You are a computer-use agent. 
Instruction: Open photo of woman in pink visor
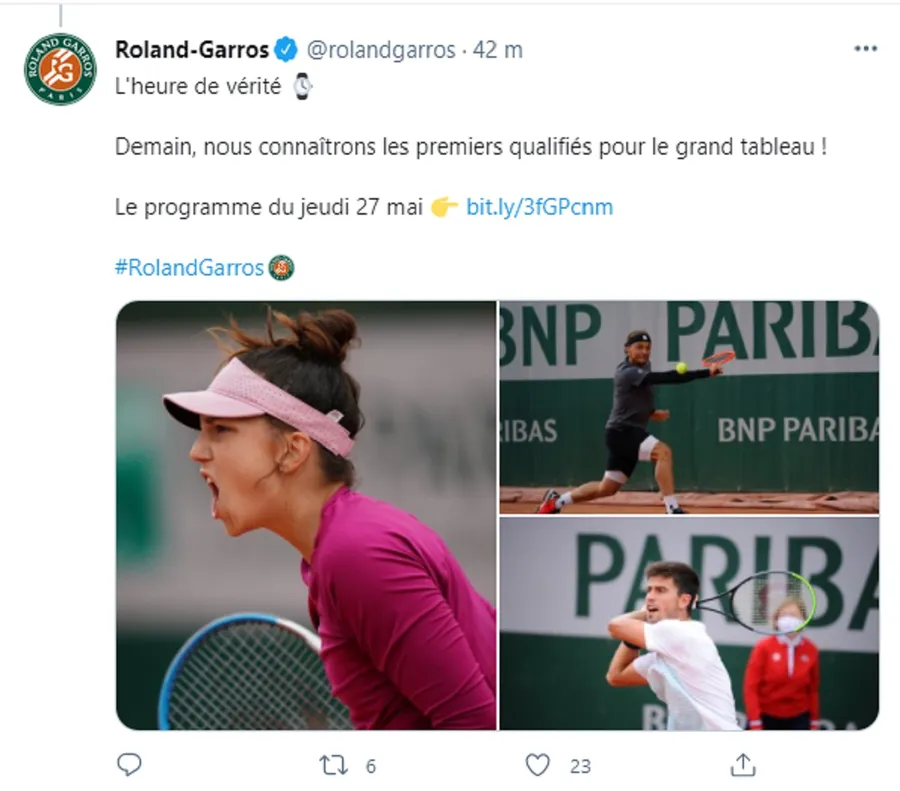pyautogui.click(x=306, y=515)
